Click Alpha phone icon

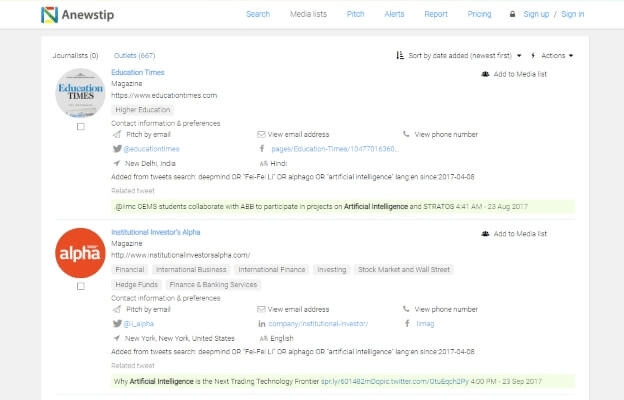(x=406, y=309)
